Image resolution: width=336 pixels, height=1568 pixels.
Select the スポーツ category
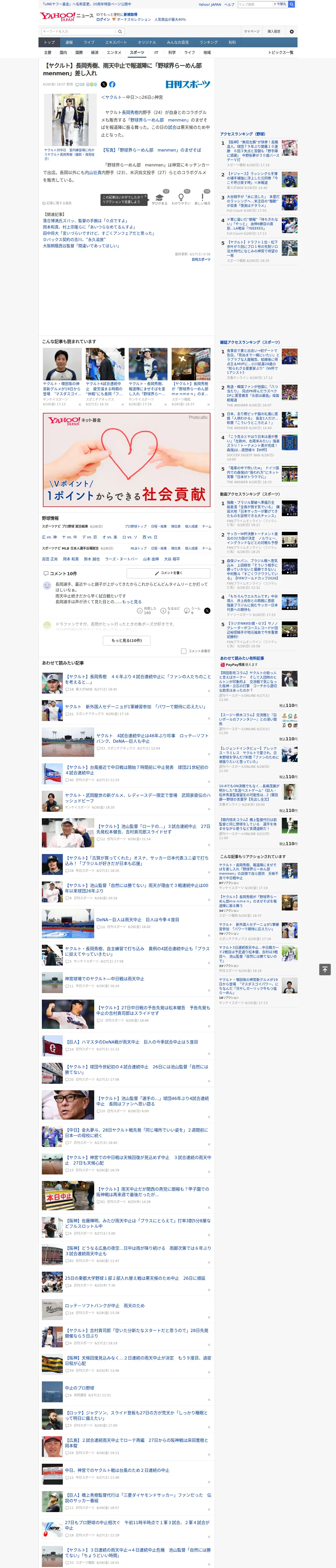(x=137, y=52)
